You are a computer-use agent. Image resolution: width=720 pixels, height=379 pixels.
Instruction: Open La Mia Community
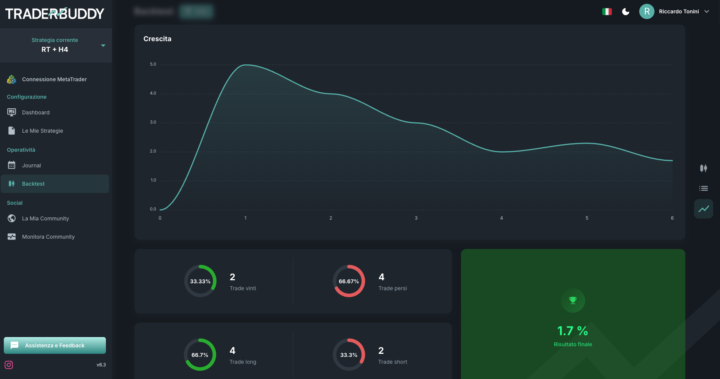45,219
